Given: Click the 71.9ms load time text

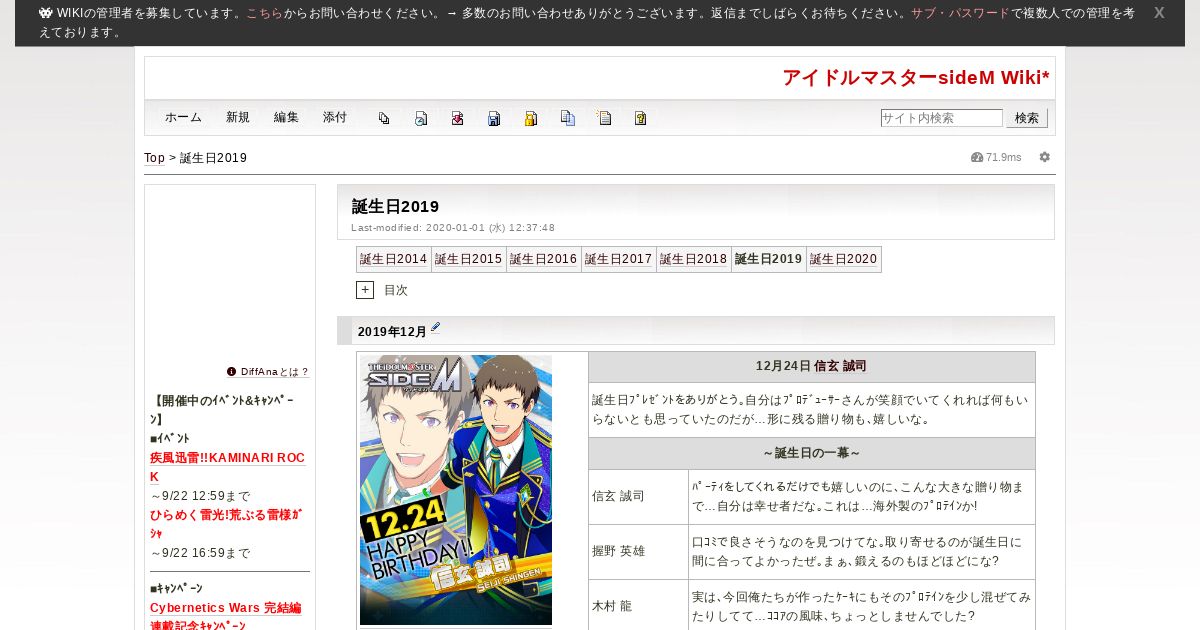Looking at the screenshot, I should (1004, 157).
